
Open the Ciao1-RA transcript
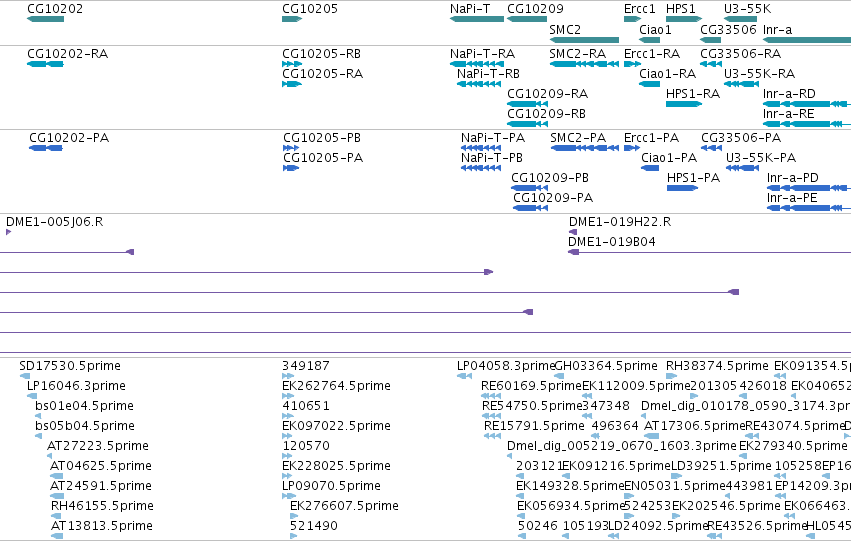point(668,74)
